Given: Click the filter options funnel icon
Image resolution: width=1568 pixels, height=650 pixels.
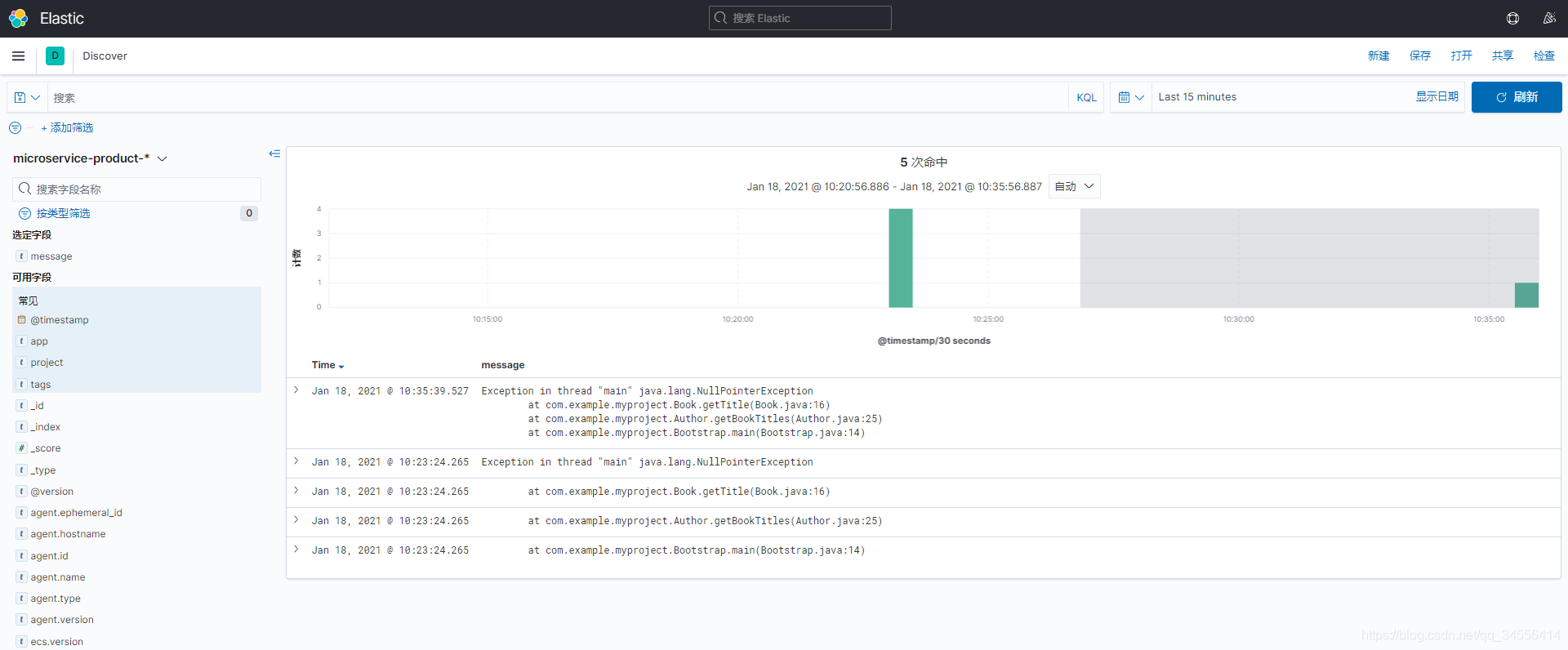Looking at the screenshot, I should tap(16, 127).
